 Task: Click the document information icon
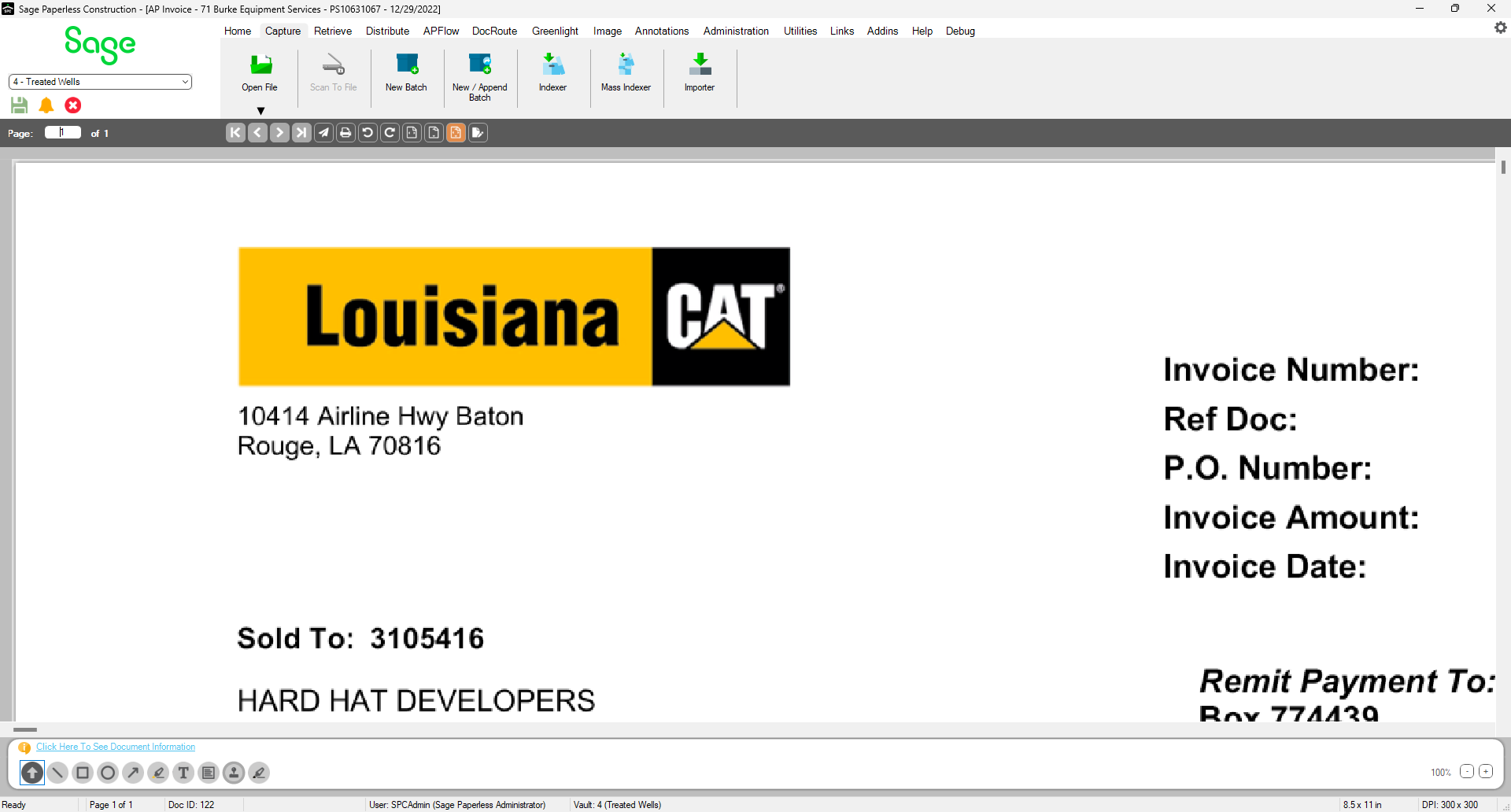(x=24, y=747)
